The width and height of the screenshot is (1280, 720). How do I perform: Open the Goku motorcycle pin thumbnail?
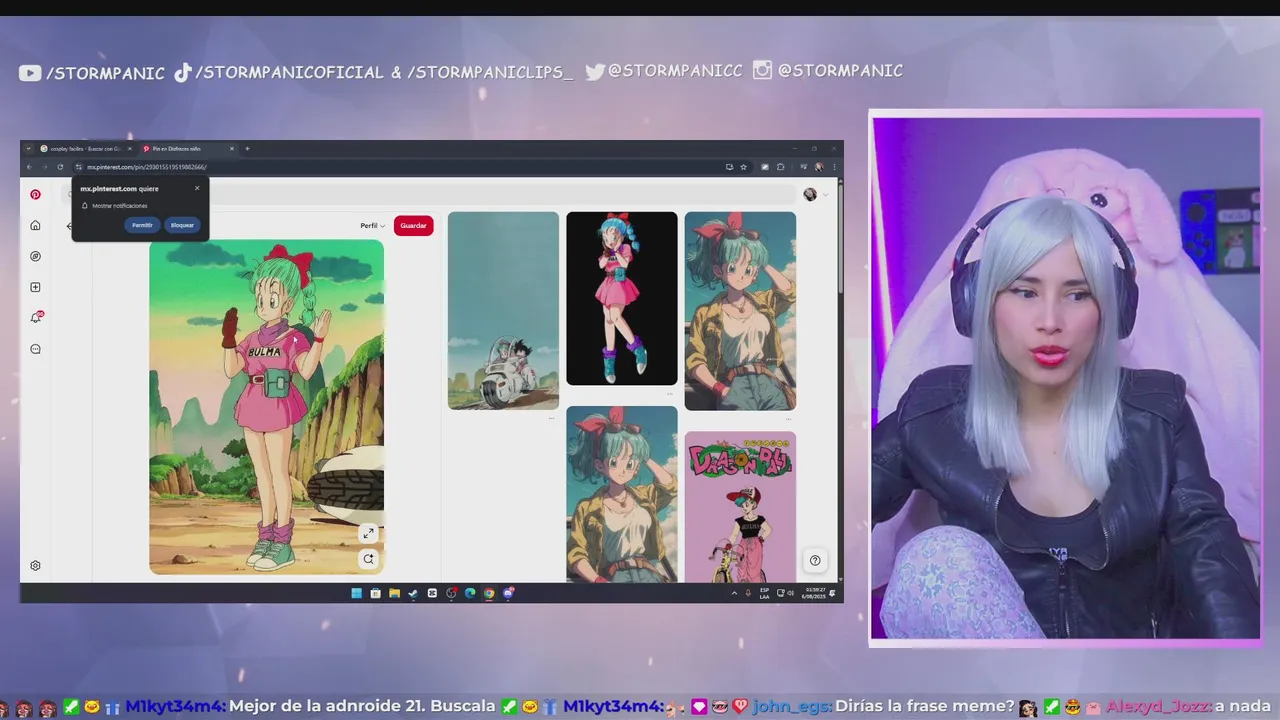[x=503, y=310]
